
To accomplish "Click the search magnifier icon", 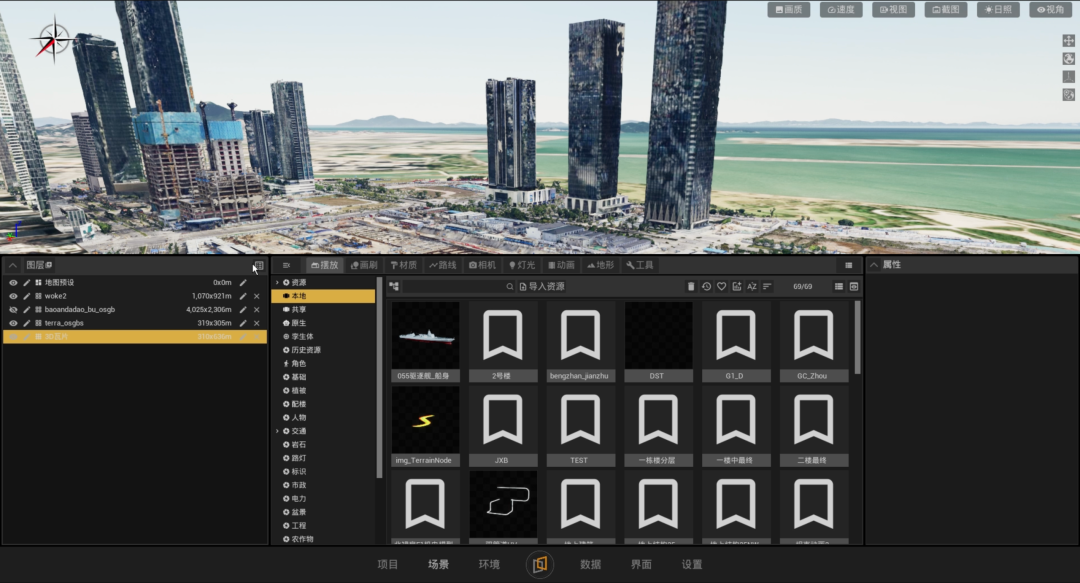I will coord(510,287).
